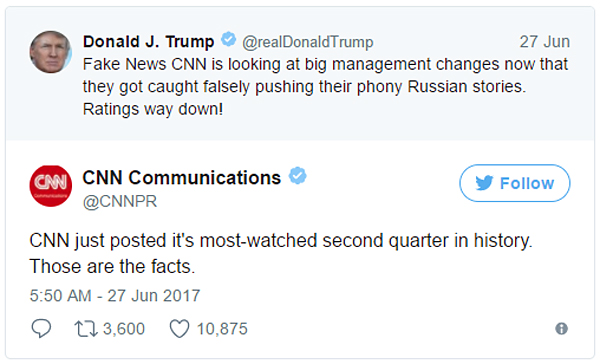Image resolution: width=600 pixels, height=364 pixels.
Task: Like the tweet with the heart icon
Action: (179, 329)
